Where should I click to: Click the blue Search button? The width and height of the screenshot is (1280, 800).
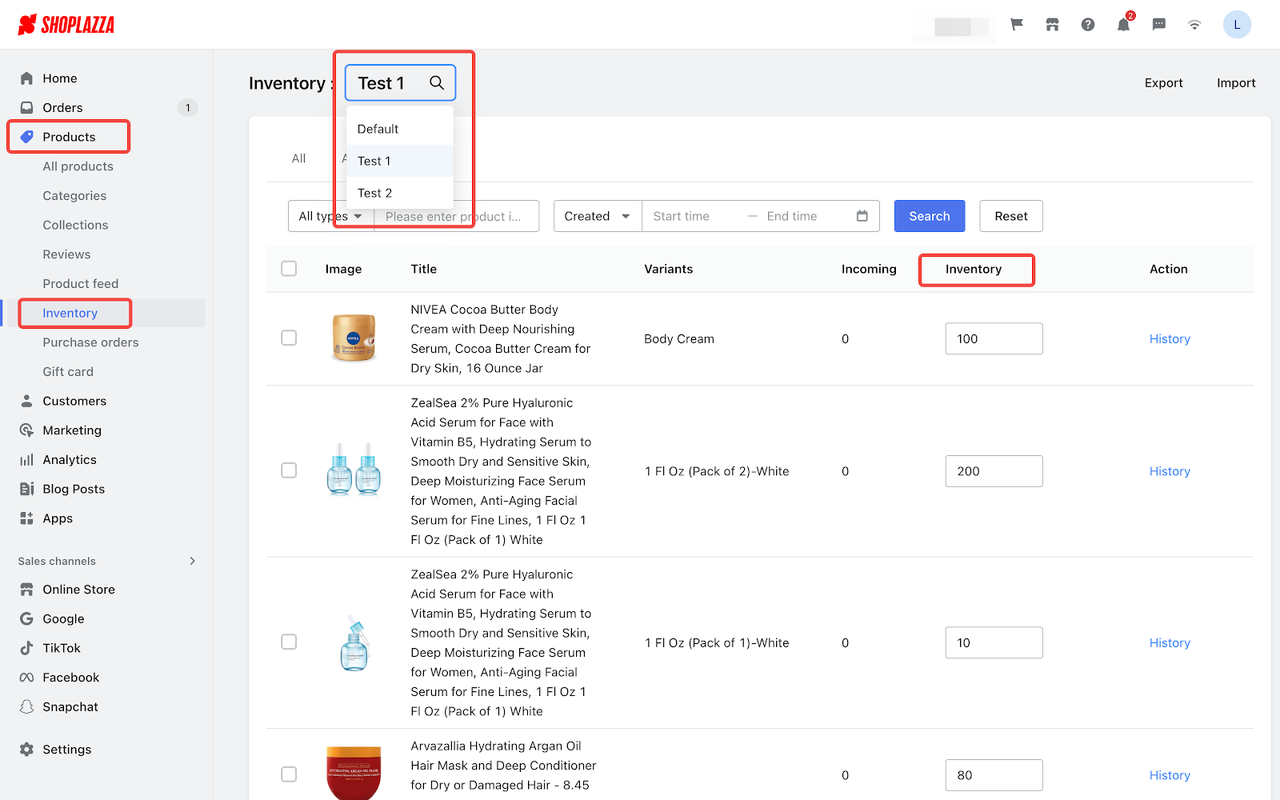(x=929, y=216)
